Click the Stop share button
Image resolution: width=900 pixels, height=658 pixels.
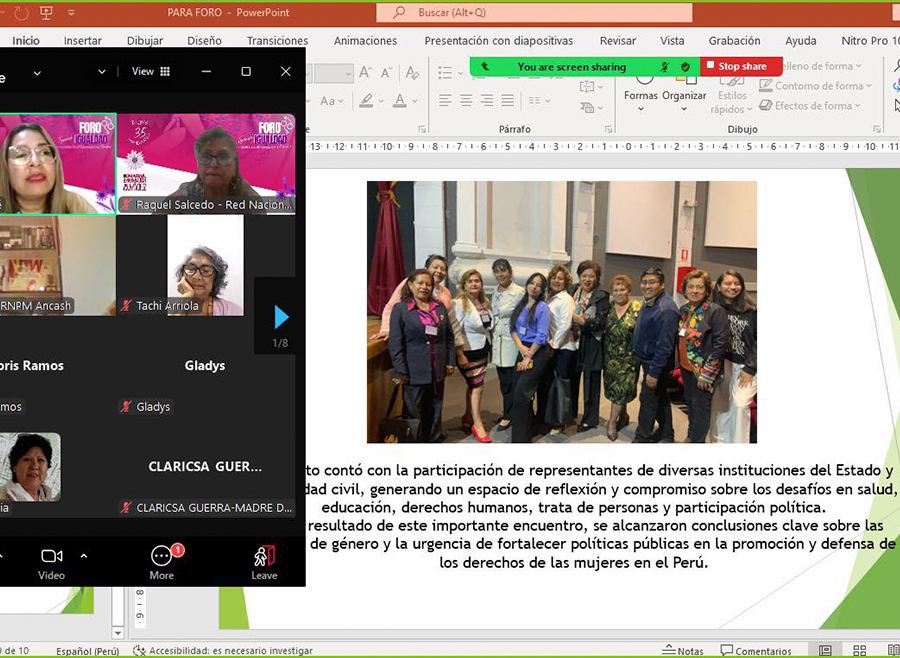click(741, 67)
